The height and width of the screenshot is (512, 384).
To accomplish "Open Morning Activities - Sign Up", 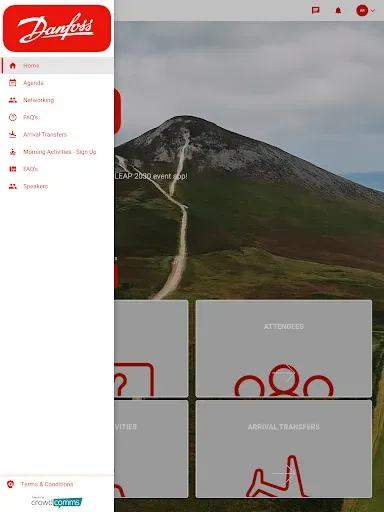I will (x=57, y=152).
